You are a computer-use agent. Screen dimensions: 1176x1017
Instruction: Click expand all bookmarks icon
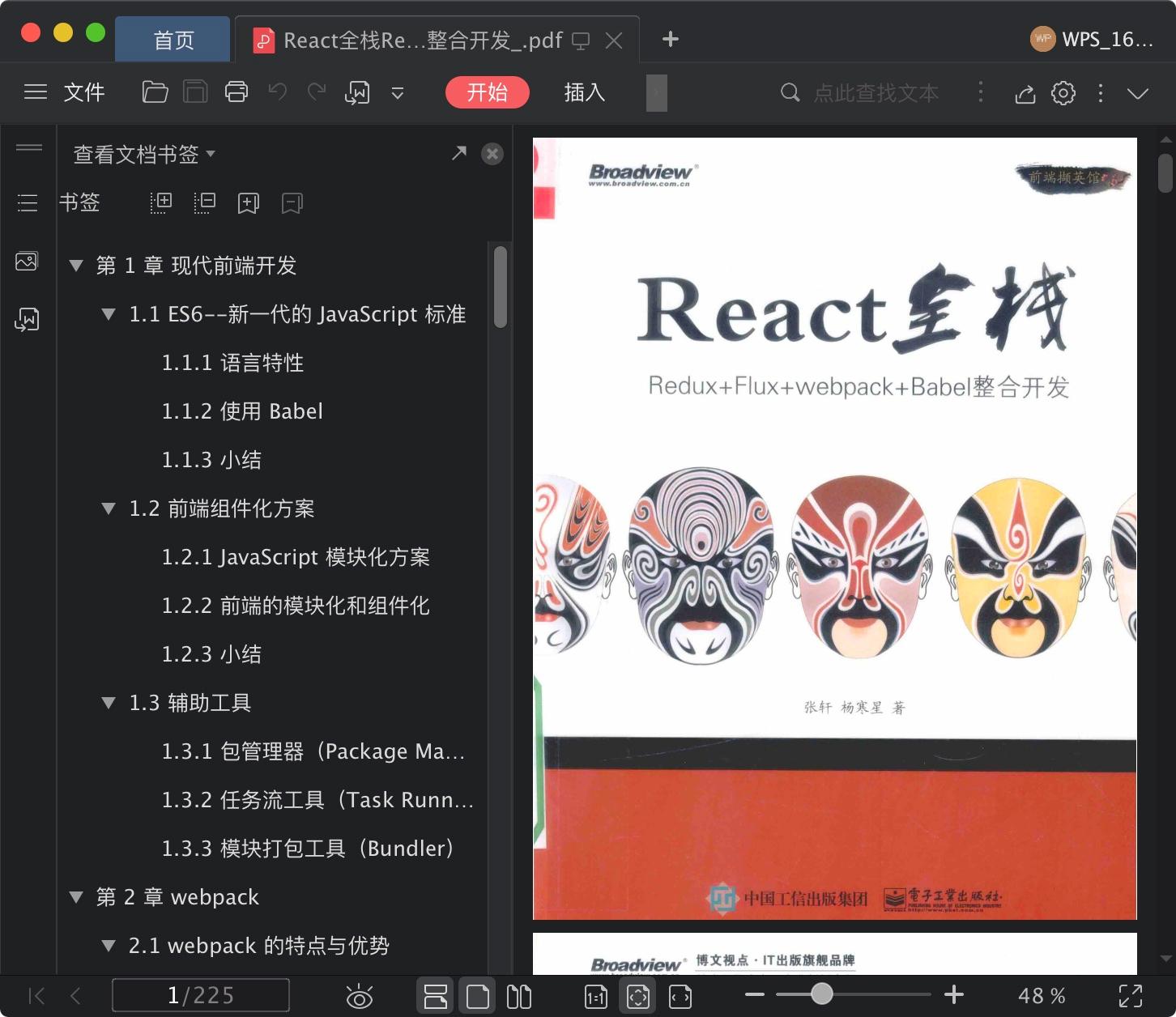pyautogui.click(x=161, y=202)
